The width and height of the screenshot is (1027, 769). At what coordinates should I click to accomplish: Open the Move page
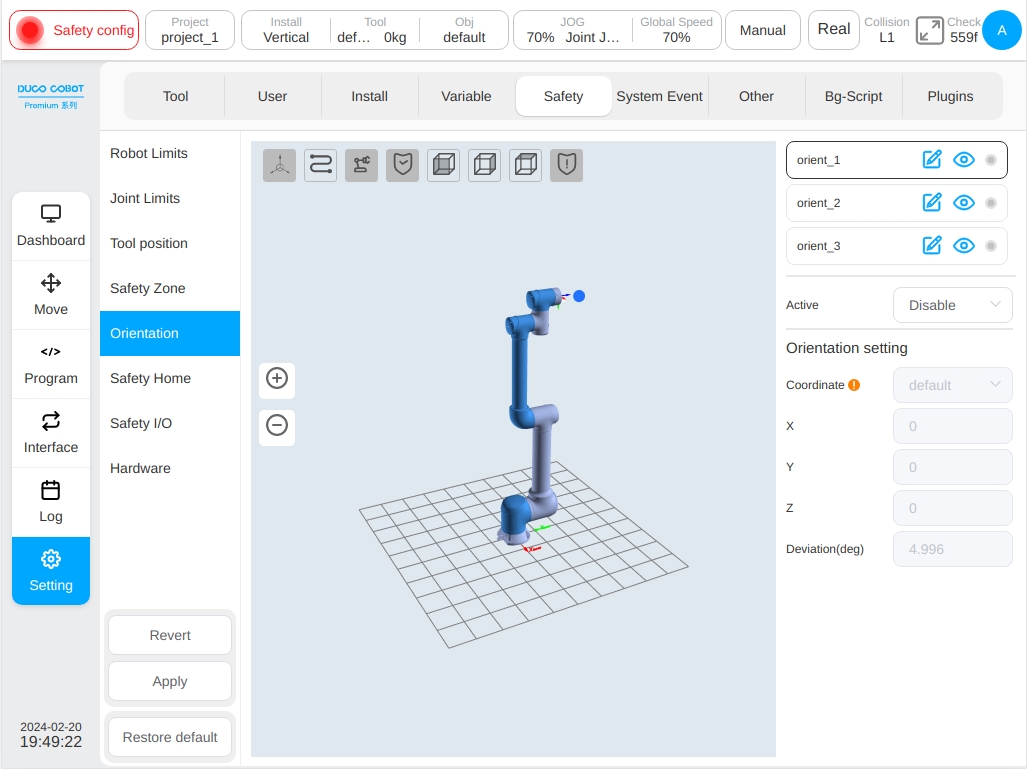click(x=51, y=295)
